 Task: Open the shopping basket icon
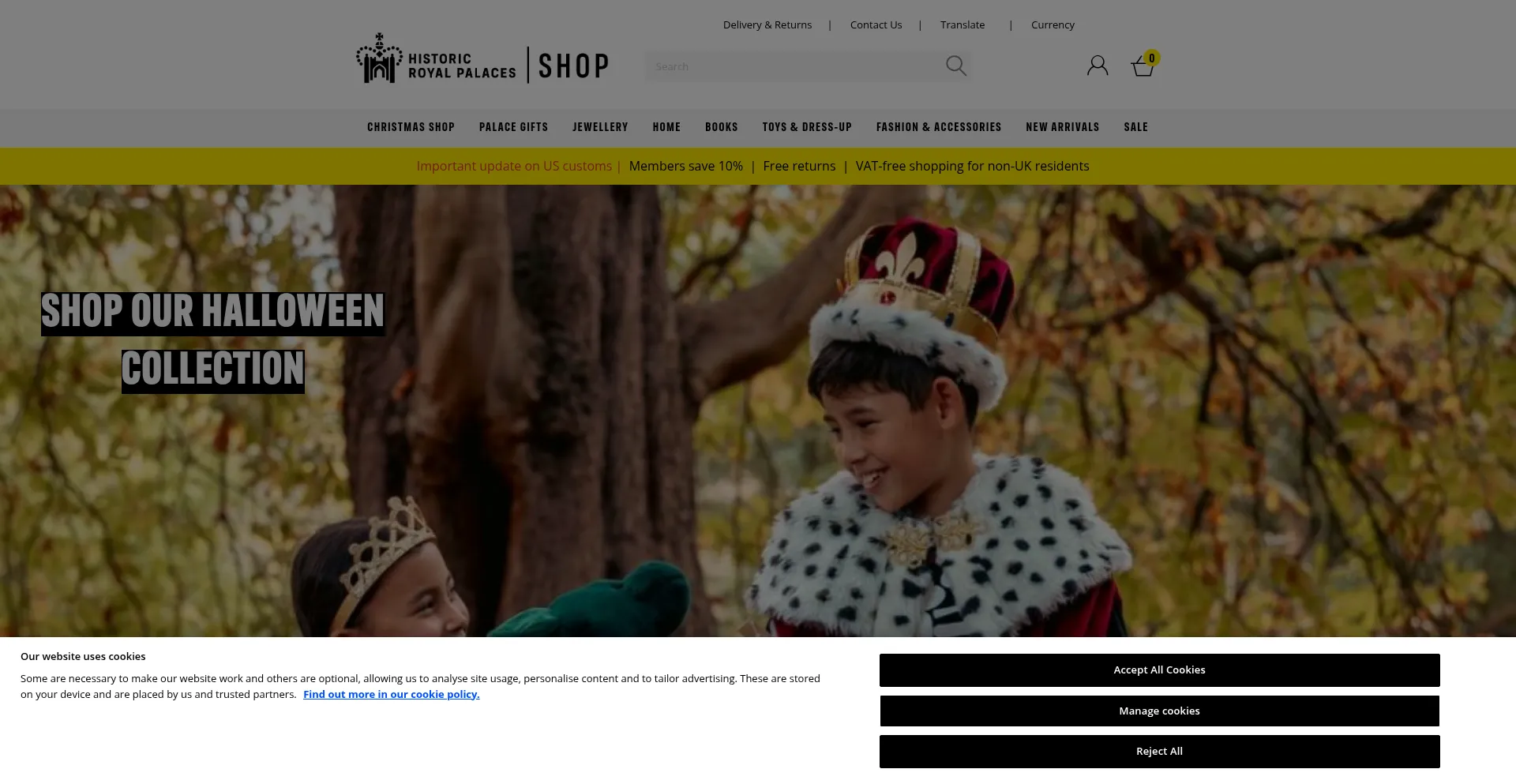click(1143, 66)
